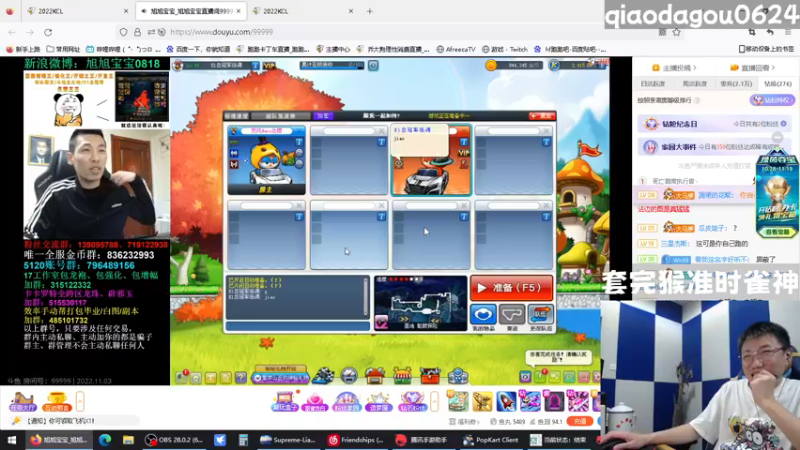Switch to first 2022KCL browser tab
This screenshot has height=450, width=800.
[79, 11]
